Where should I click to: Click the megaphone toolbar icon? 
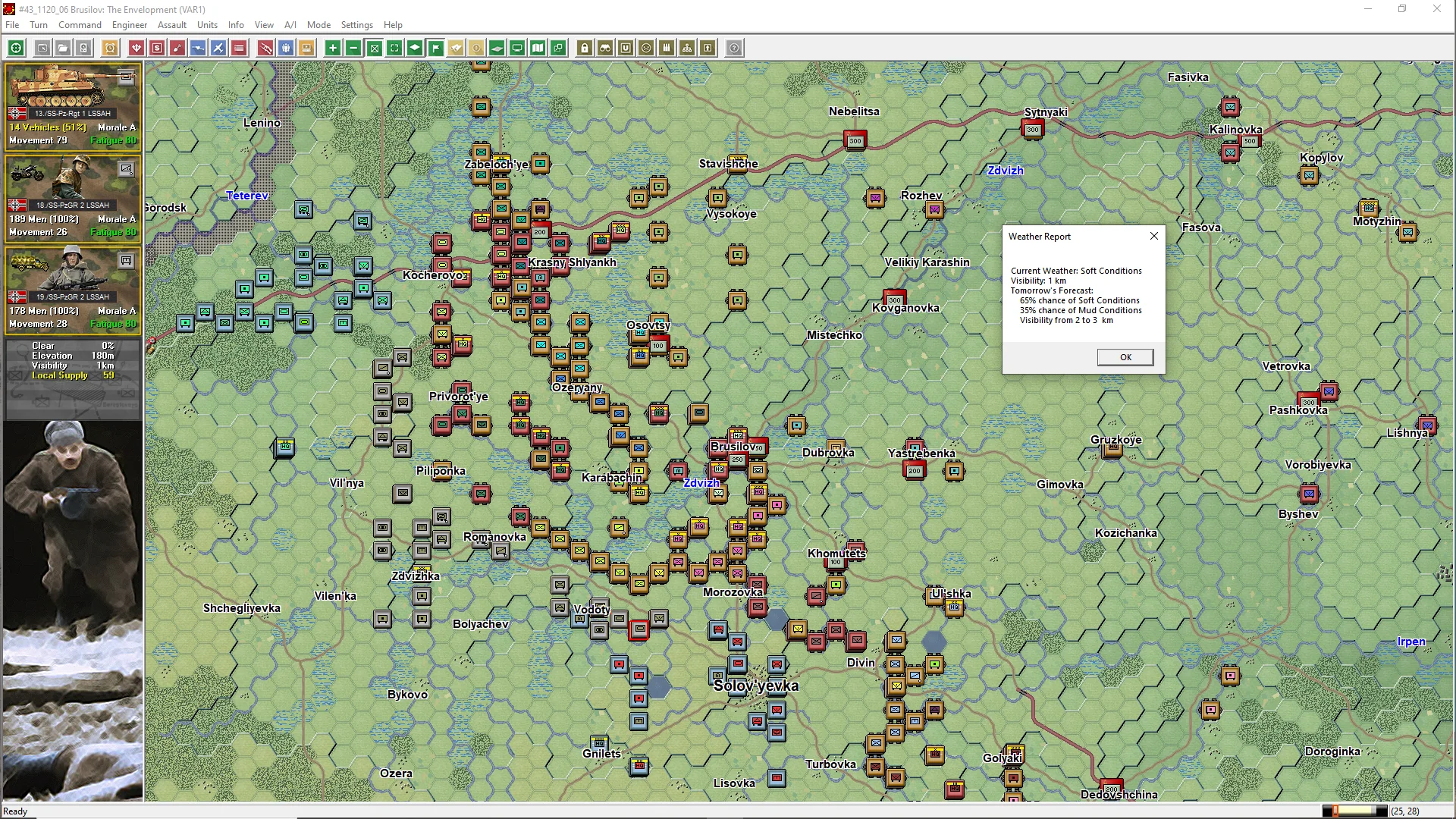tap(457, 48)
